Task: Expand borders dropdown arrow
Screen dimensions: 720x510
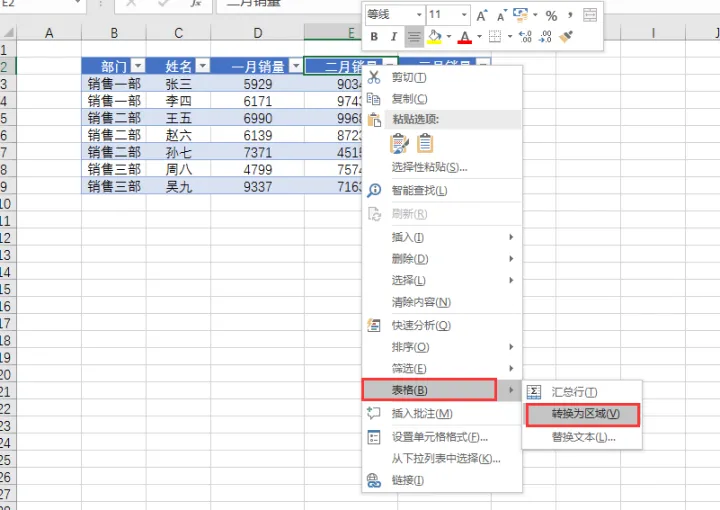Action: coord(510,36)
